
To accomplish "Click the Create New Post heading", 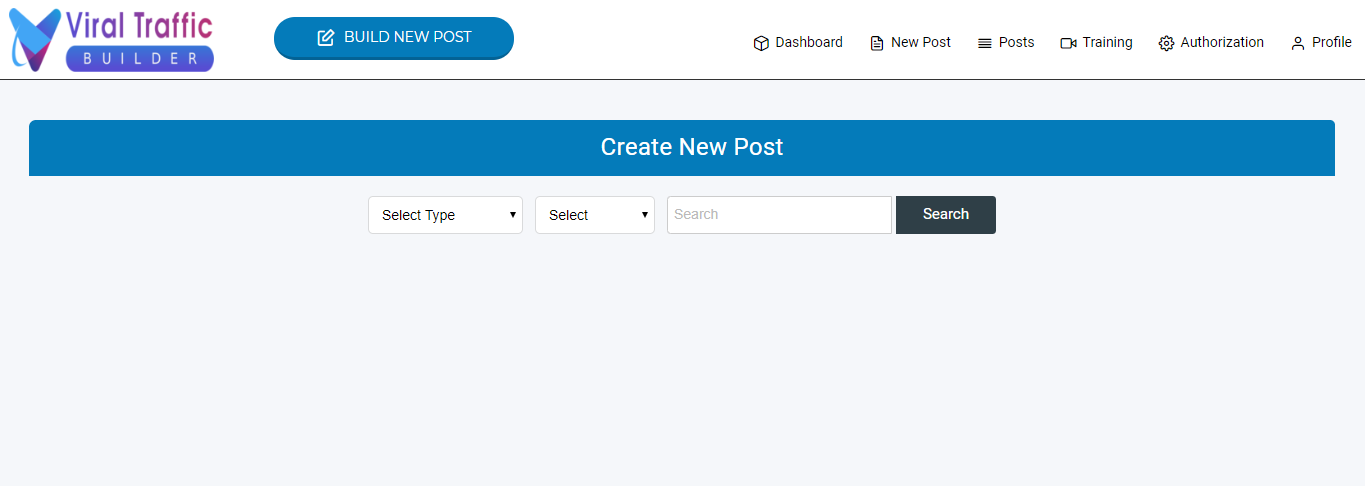I will click(x=692, y=147).
